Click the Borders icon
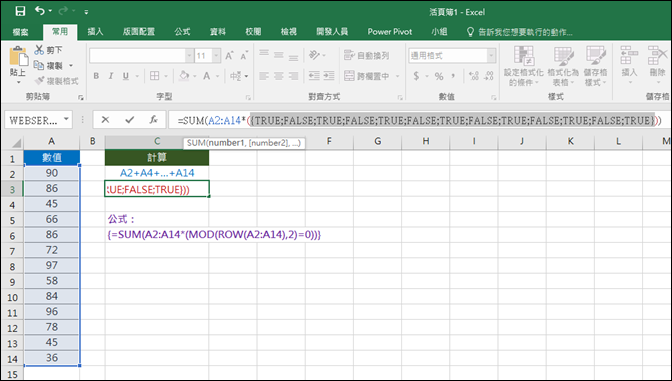Viewport: 672px width, 381px height. point(154,76)
